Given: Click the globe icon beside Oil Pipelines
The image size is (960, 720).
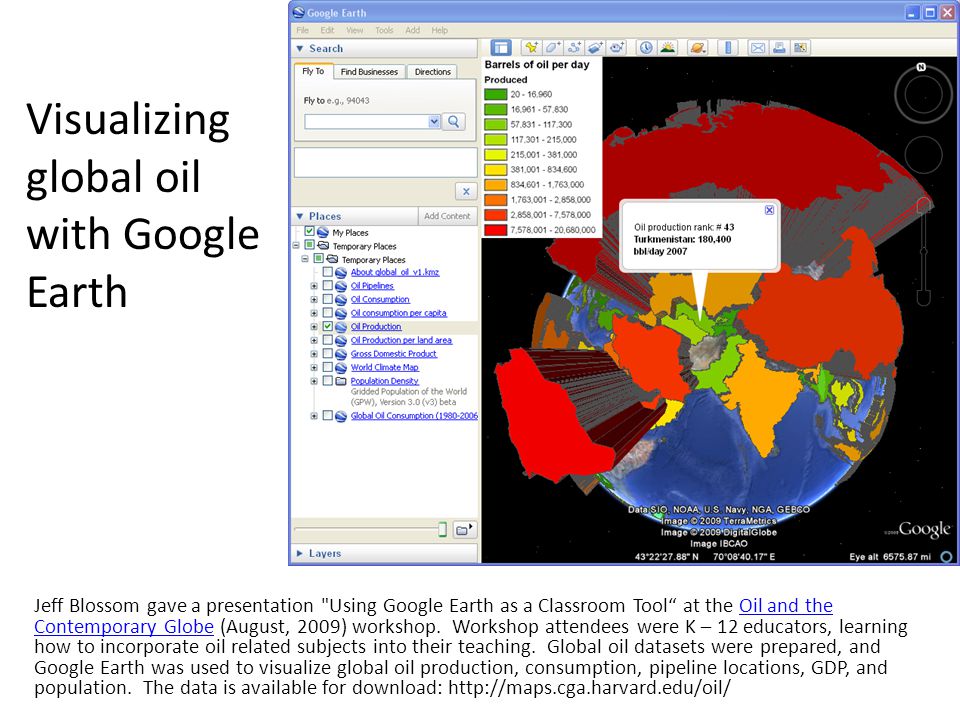Looking at the screenshot, I should 341,286.
